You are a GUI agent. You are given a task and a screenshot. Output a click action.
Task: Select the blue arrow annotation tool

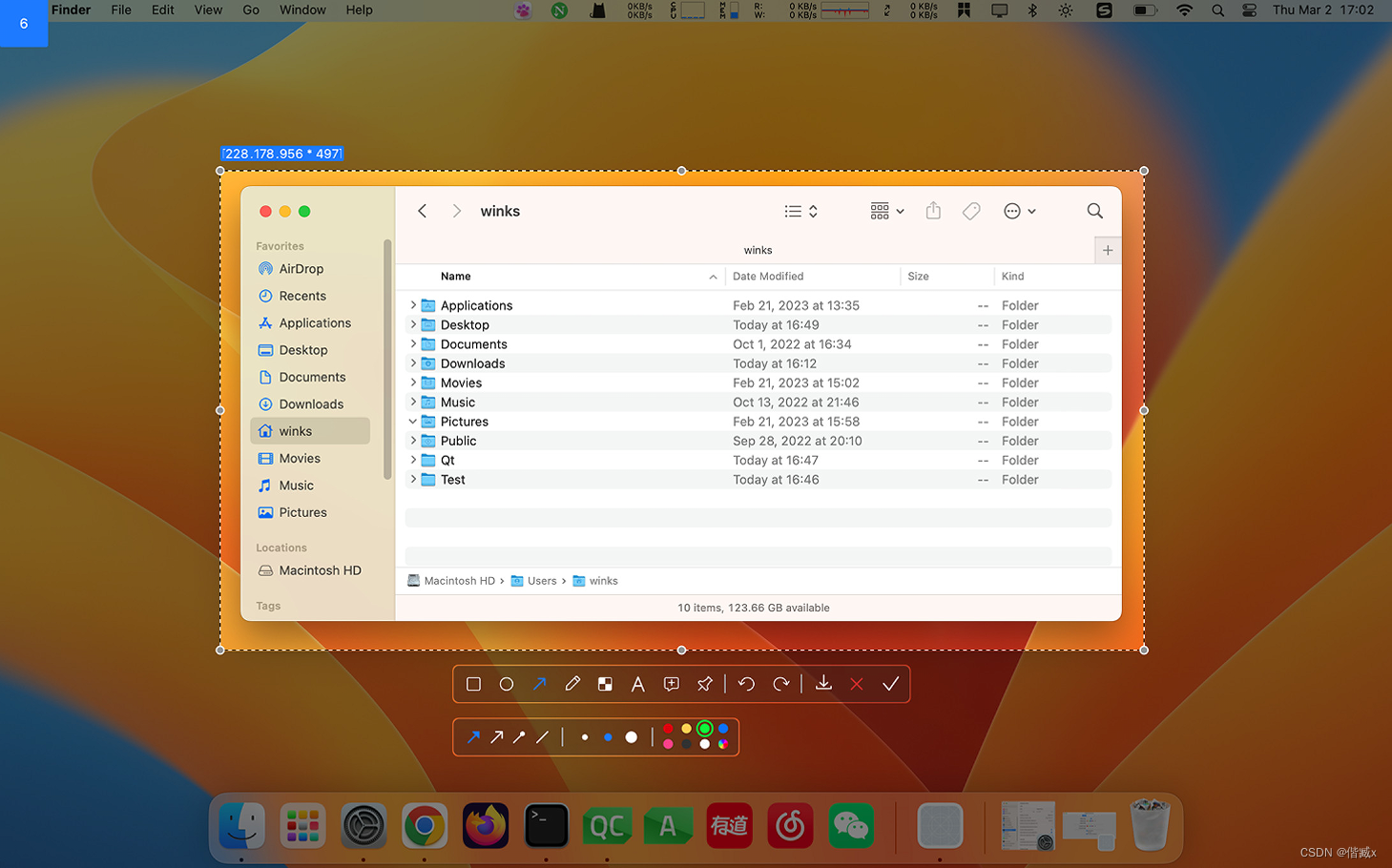[539, 684]
